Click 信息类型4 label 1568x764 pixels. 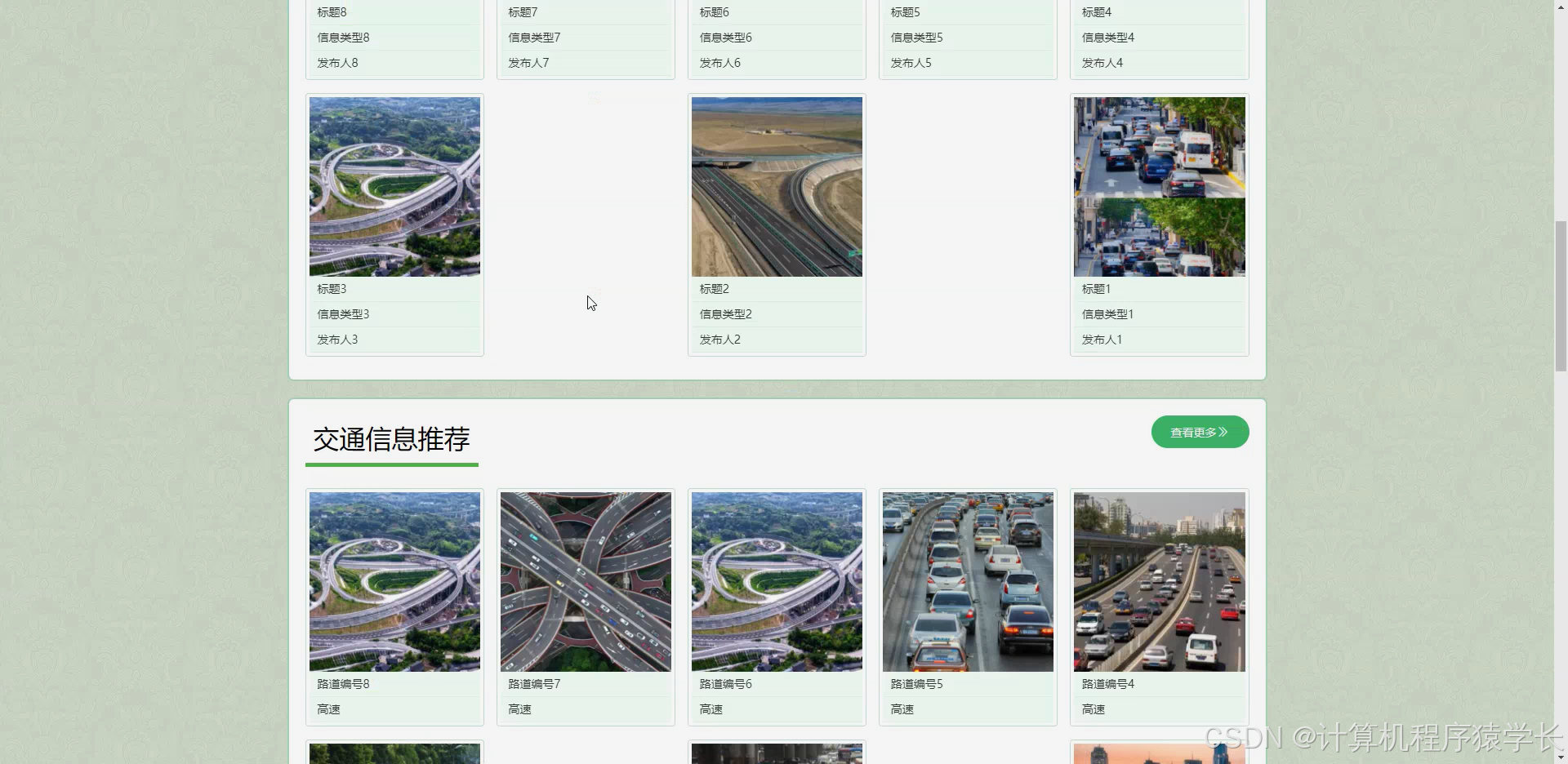pyautogui.click(x=1107, y=38)
